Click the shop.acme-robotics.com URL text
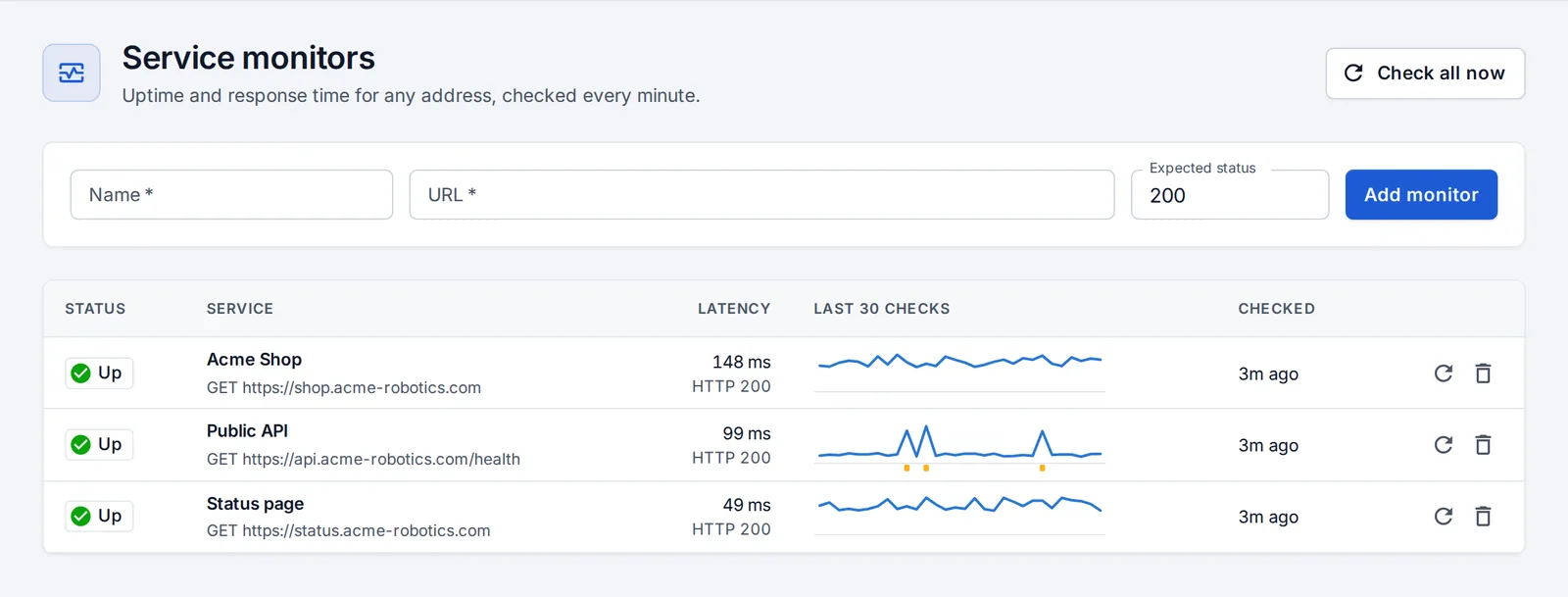Image resolution: width=1568 pixels, height=597 pixels. pos(362,387)
